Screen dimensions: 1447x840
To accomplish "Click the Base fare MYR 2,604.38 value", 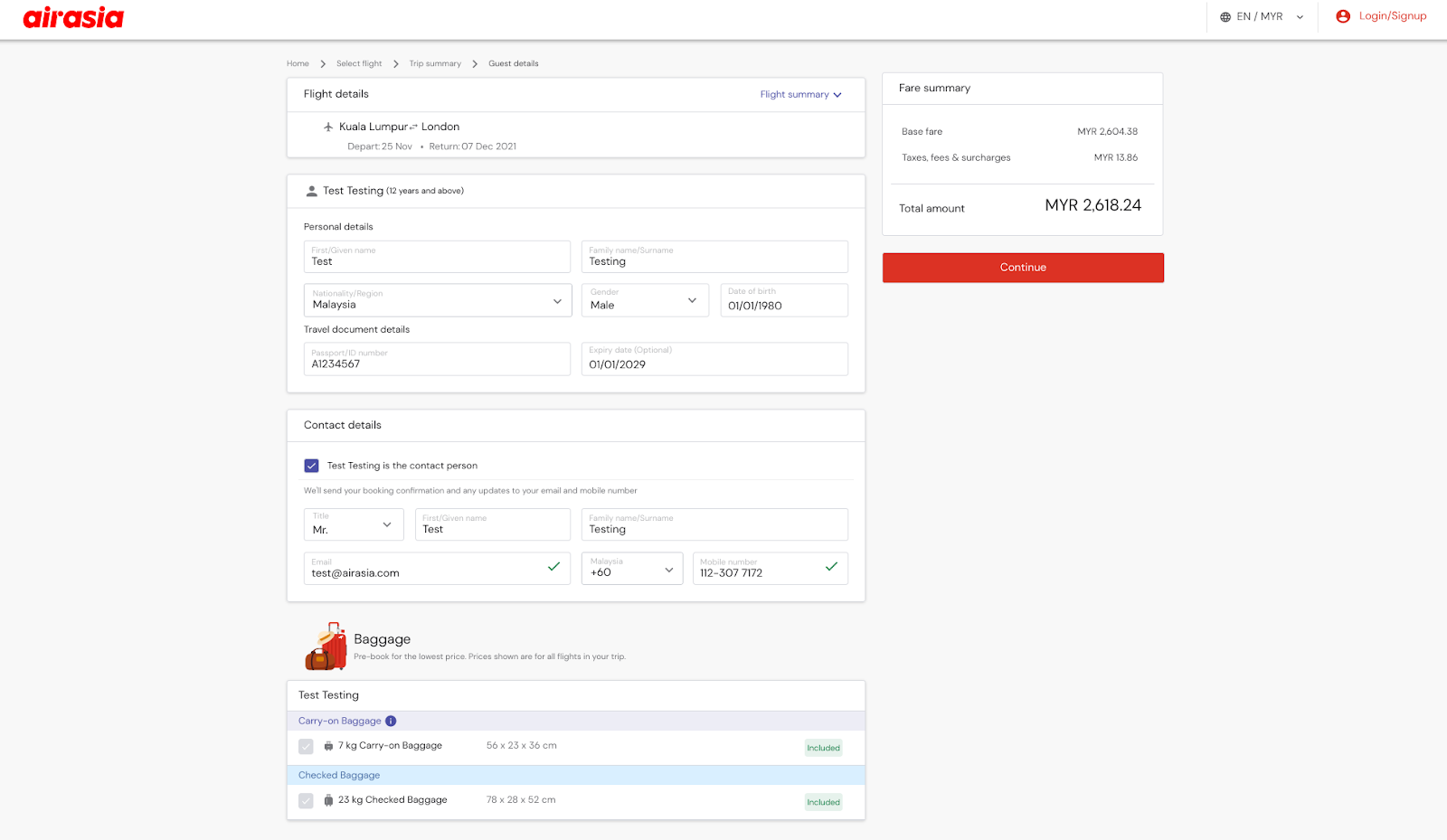I will pos(1108,132).
